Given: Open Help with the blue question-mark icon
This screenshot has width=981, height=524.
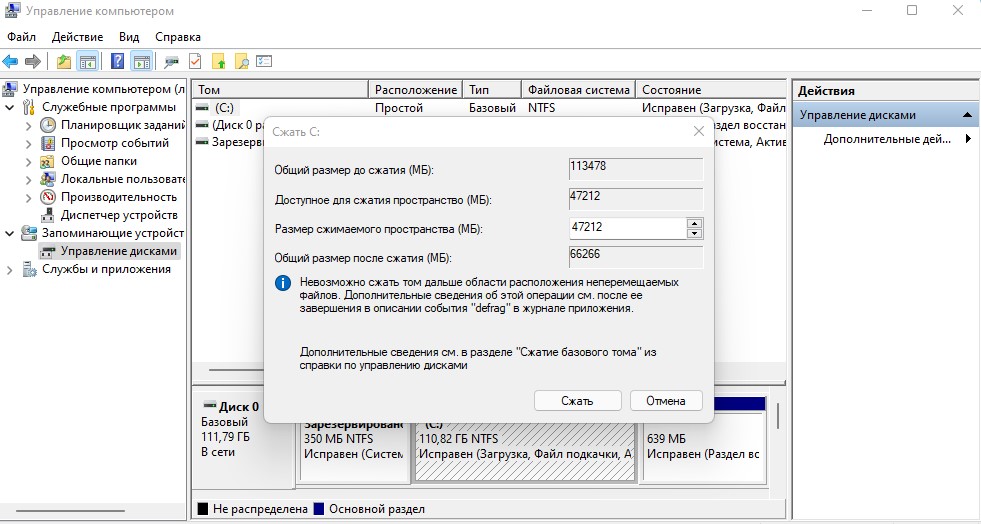Looking at the screenshot, I should pyautogui.click(x=118, y=61).
